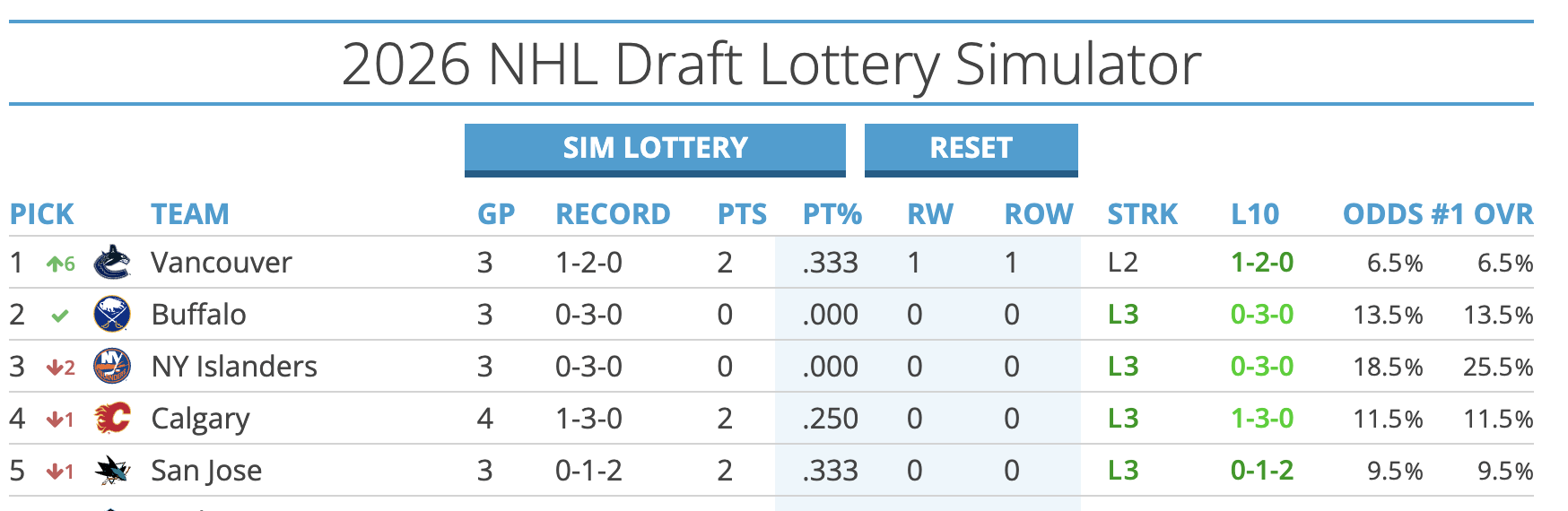
Task: Open the Calgary team name link
Action: click(x=200, y=419)
